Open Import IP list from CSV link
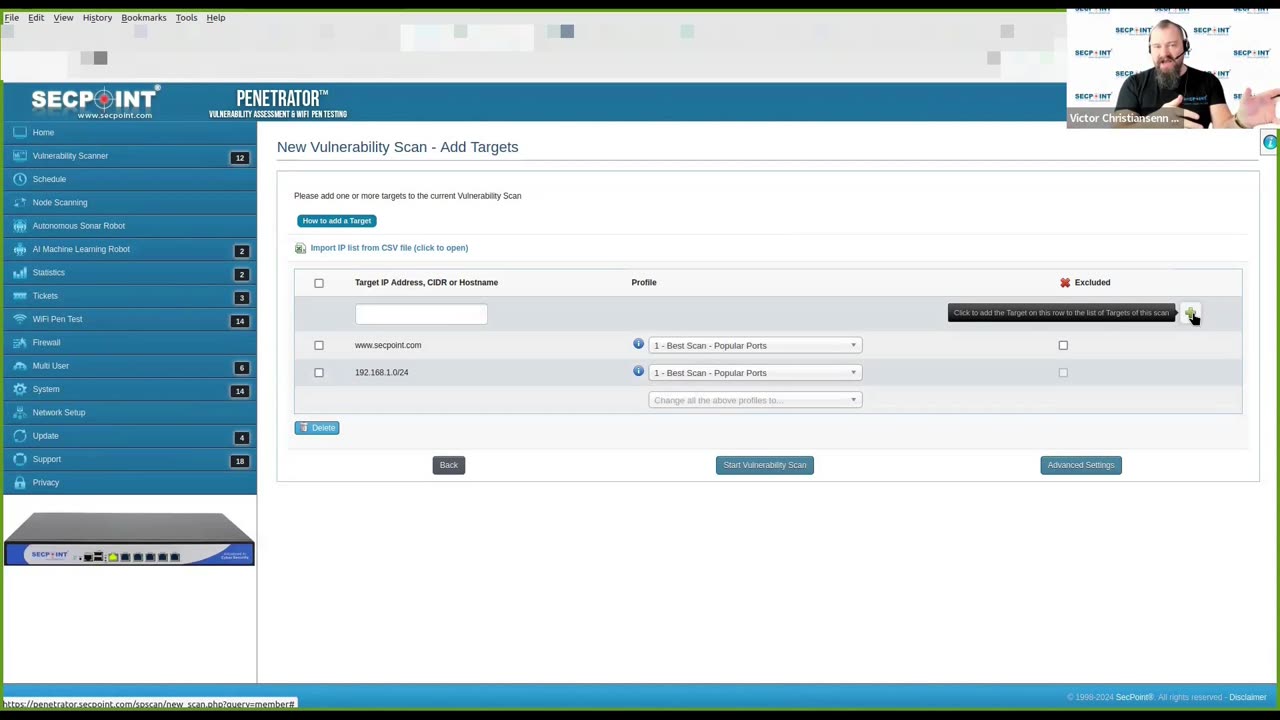1280x720 pixels. point(389,248)
